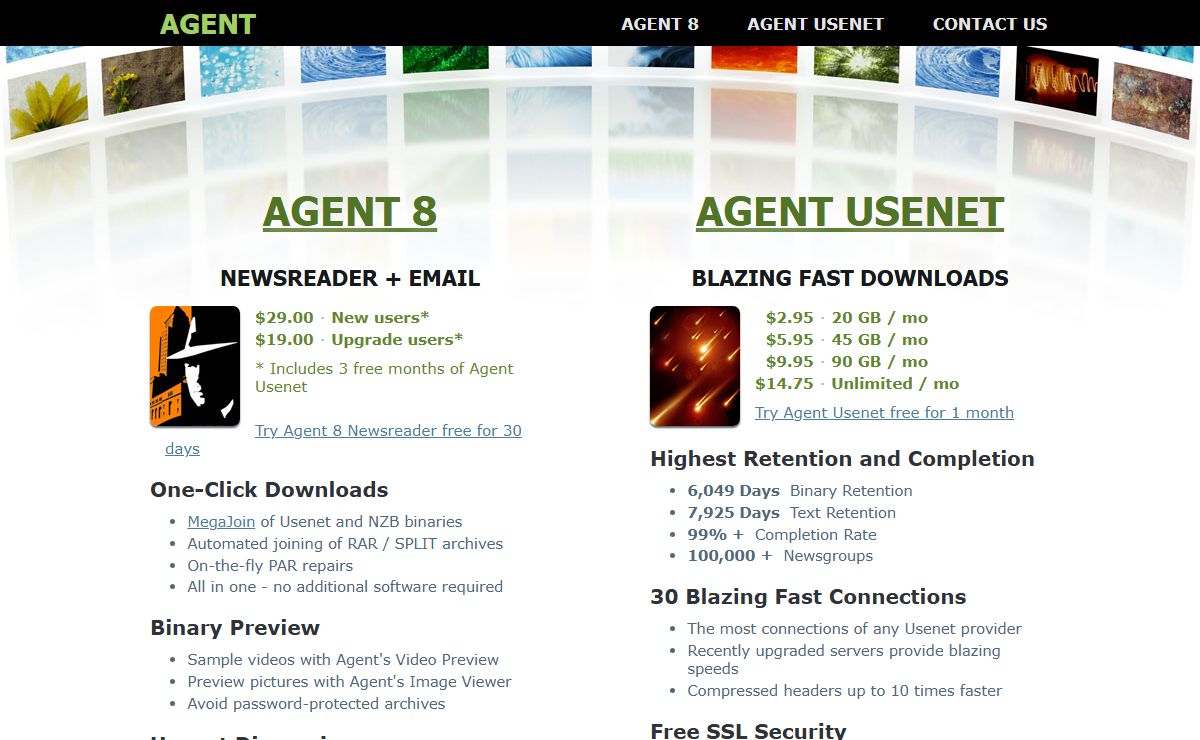1200x740 pixels.
Task: Click All in one - no additional software
Action: 345,587
